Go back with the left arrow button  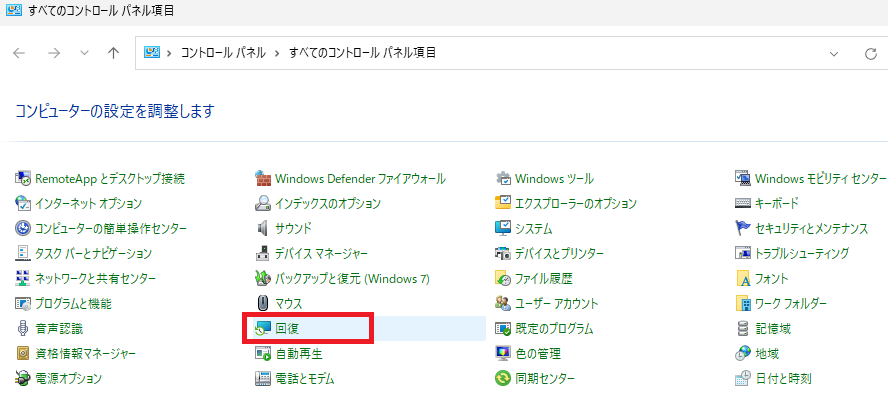(19, 53)
